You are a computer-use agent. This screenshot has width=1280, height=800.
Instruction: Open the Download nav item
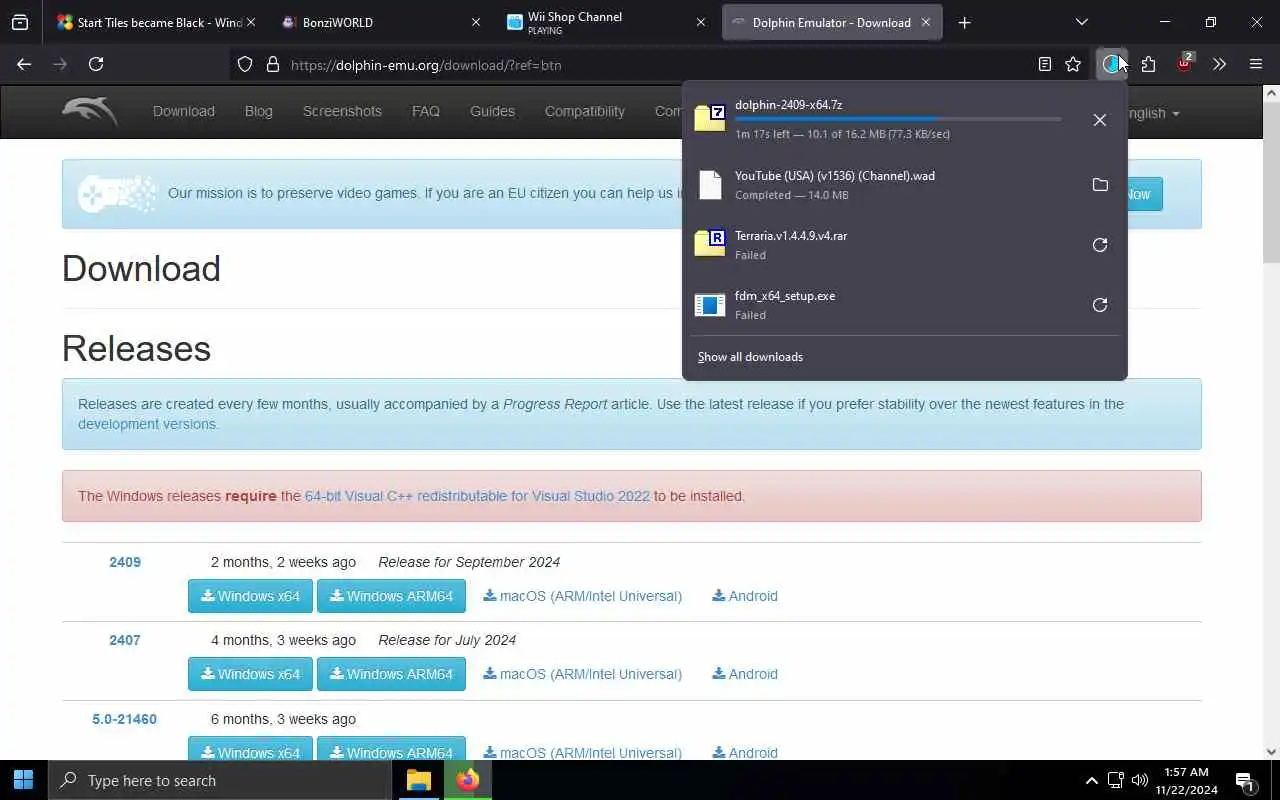tap(184, 111)
